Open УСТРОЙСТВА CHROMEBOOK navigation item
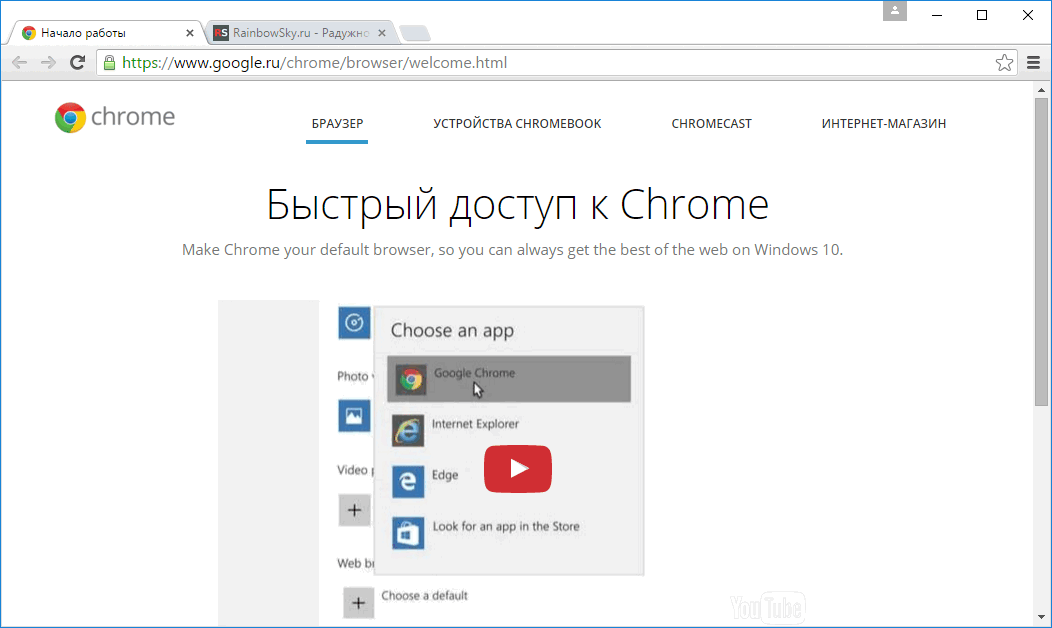1052x628 pixels. 517,123
